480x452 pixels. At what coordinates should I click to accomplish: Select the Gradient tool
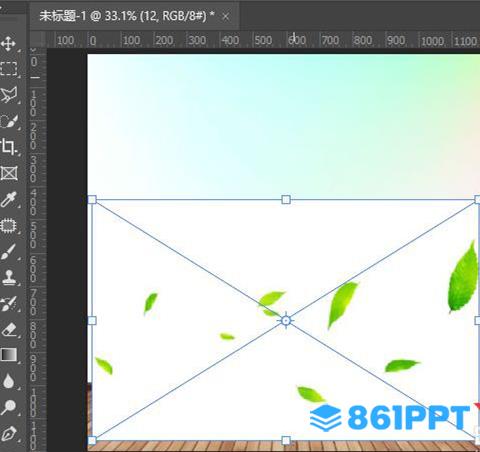click(x=9, y=355)
